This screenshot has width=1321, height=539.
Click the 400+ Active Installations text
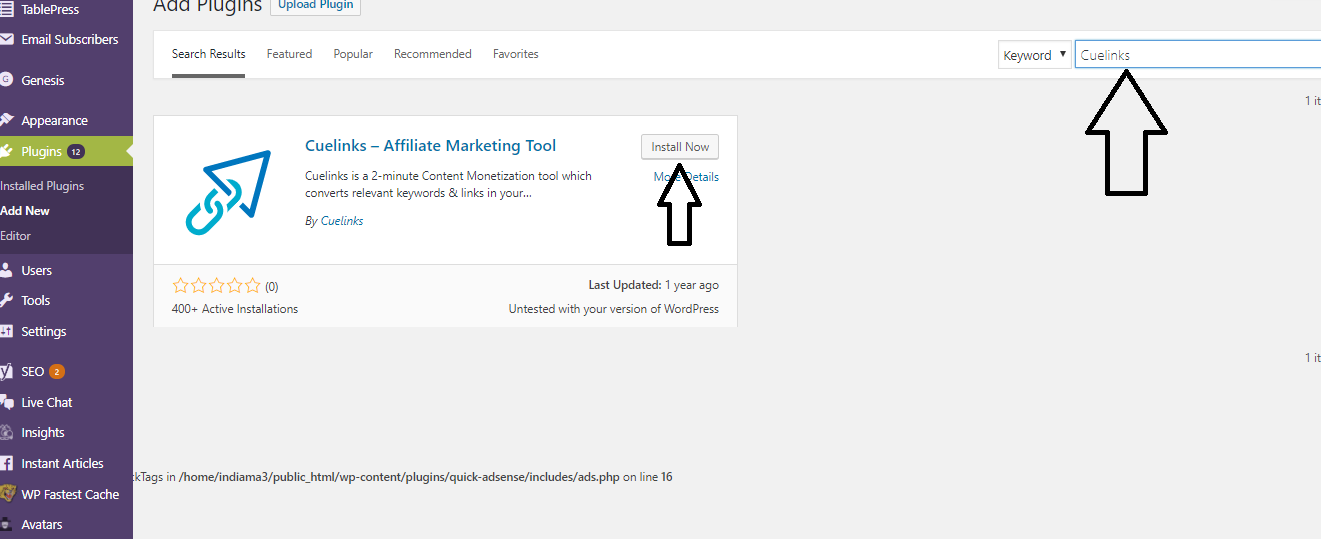(x=235, y=309)
